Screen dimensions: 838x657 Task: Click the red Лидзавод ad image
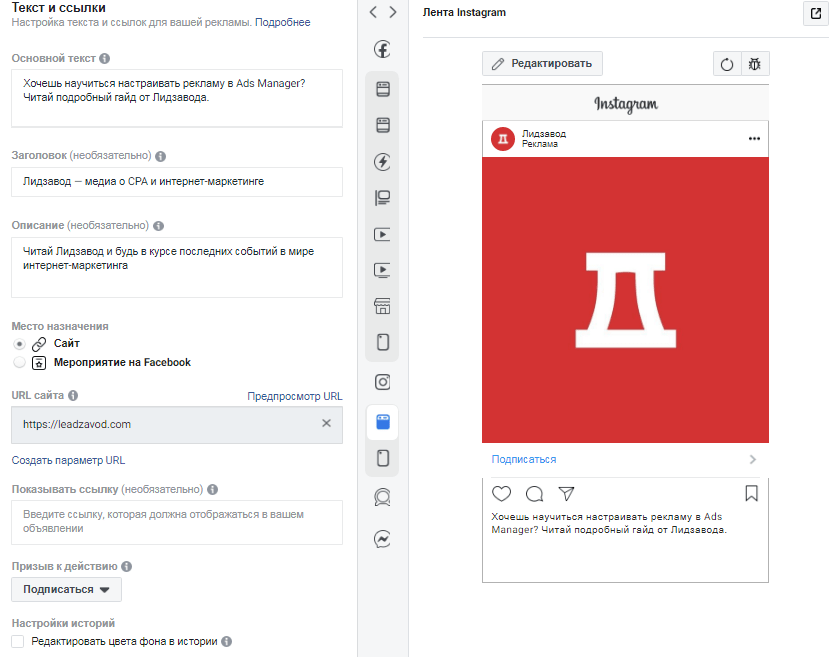click(x=625, y=300)
